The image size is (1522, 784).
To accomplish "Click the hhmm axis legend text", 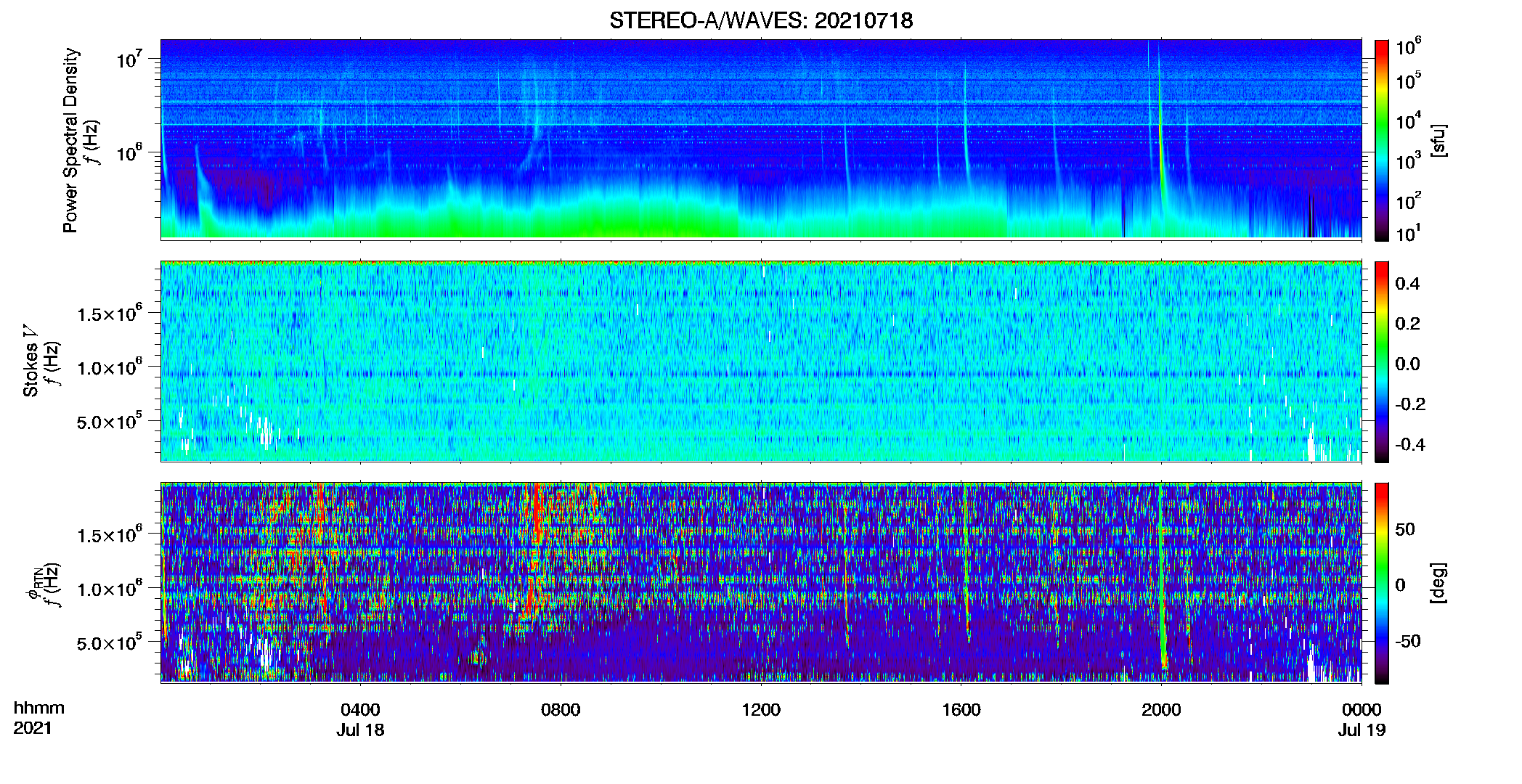I will [x=39, y=709].
